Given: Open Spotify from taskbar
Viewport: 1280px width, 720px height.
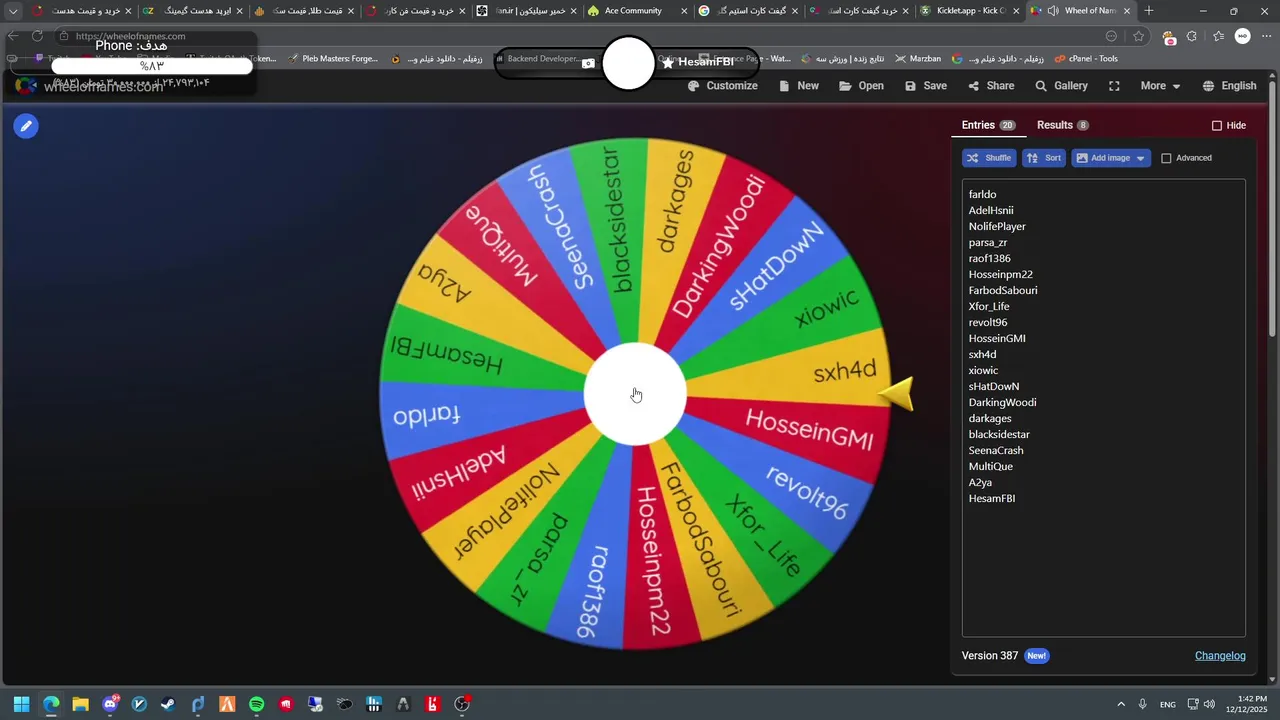Looking at the screenshot, I should coord(256,704).
